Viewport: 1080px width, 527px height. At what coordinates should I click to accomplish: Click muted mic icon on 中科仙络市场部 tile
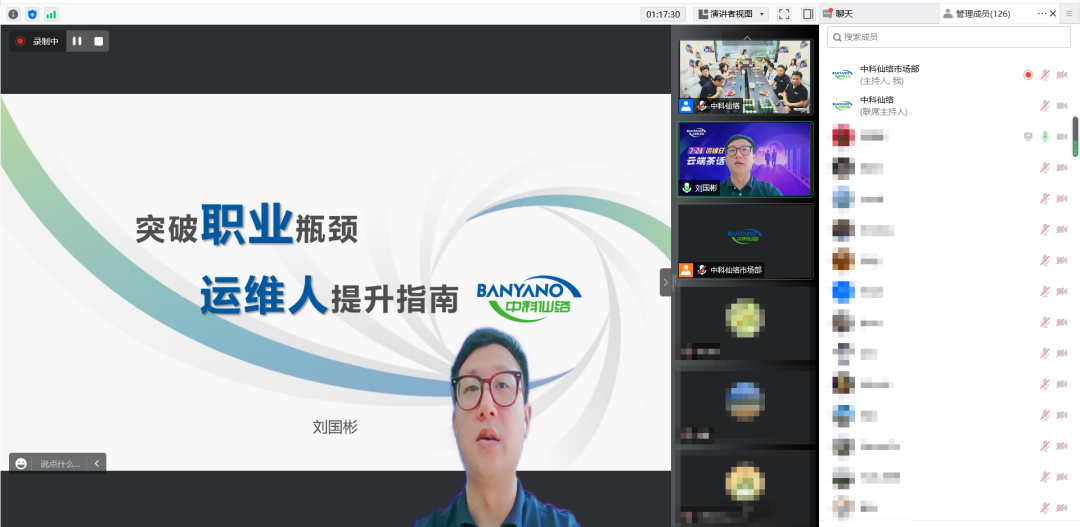tap(702, 270)
